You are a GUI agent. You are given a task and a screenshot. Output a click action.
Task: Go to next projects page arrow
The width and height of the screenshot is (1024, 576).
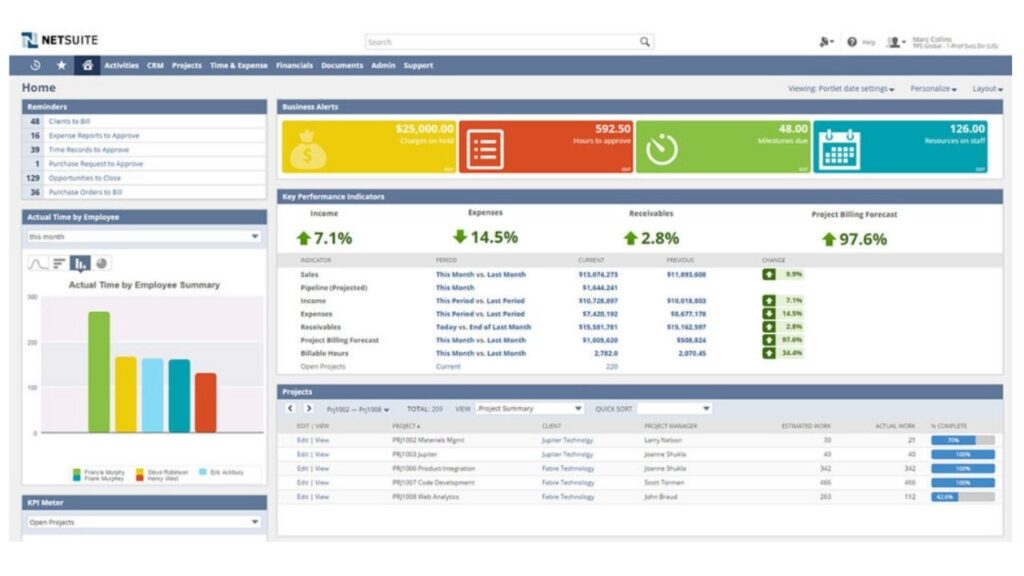pyautogui.click(x=308, y=408)
